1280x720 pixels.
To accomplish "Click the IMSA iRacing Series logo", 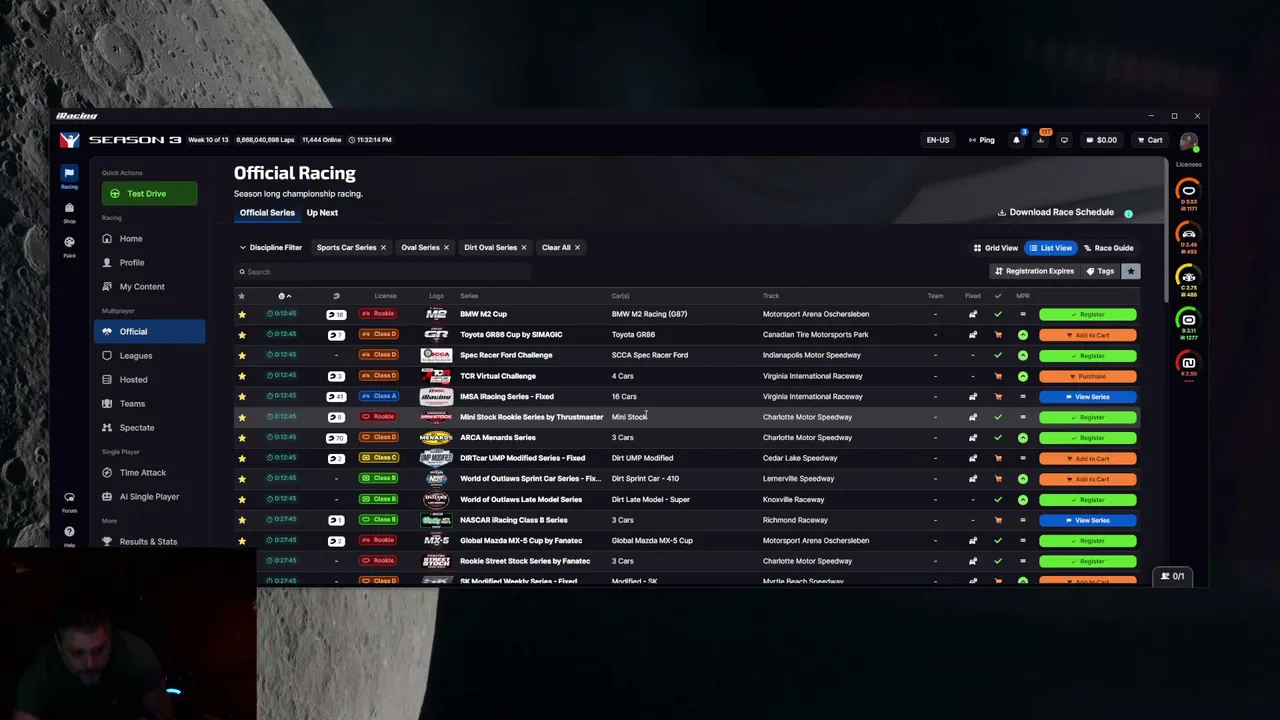I will 436,396.
